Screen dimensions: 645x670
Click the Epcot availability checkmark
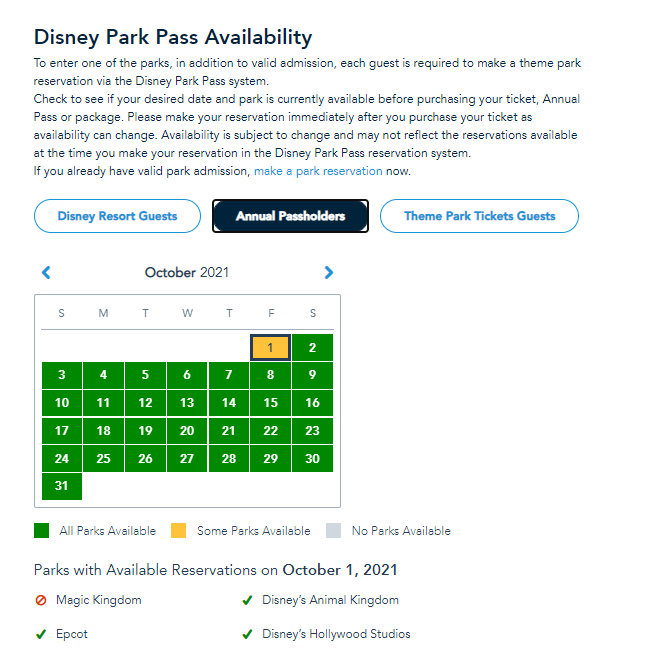tap(41, 634)
